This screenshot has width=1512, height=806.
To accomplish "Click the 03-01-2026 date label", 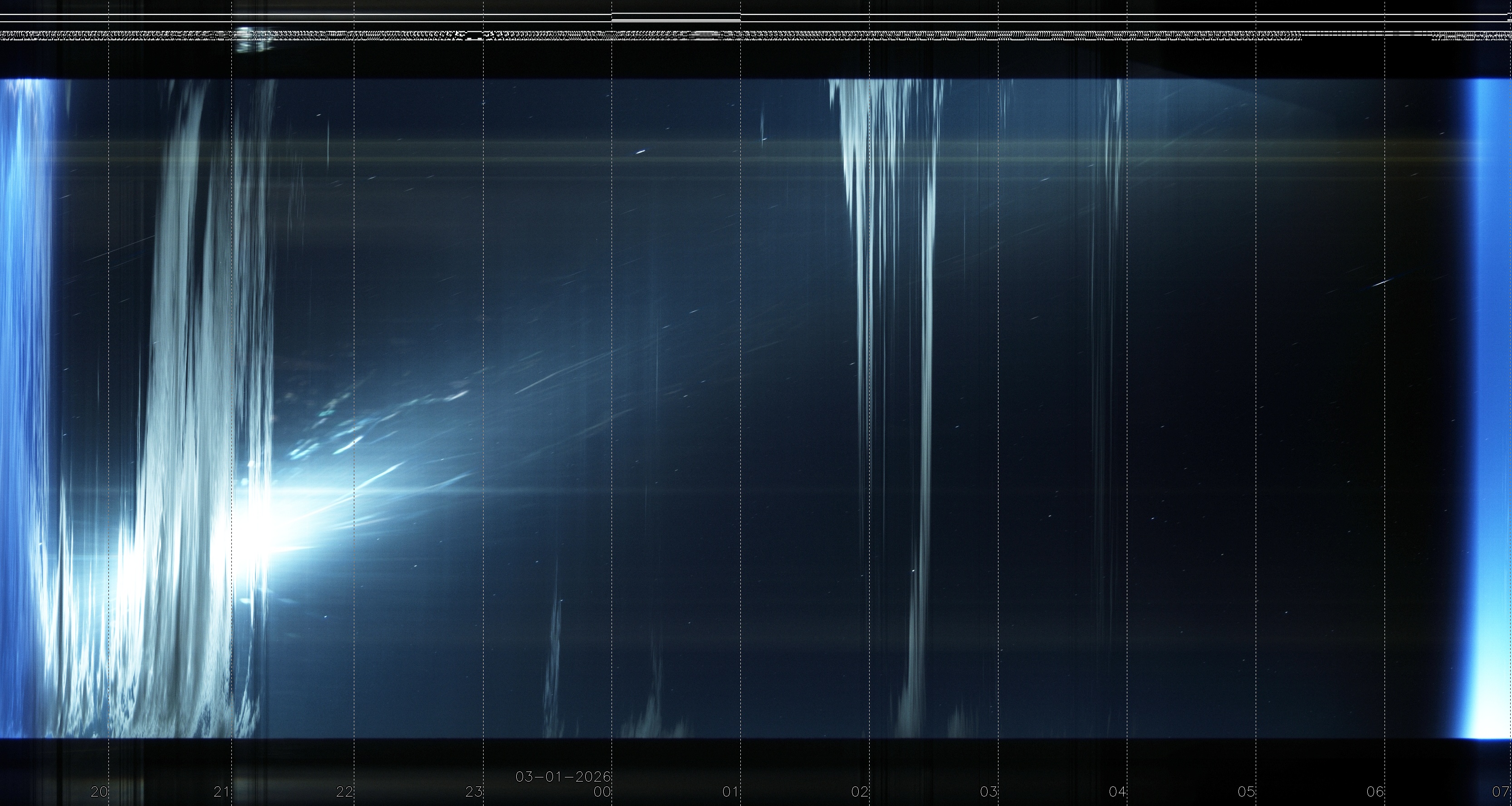I will pyautogui.click(x=563, y=777).
